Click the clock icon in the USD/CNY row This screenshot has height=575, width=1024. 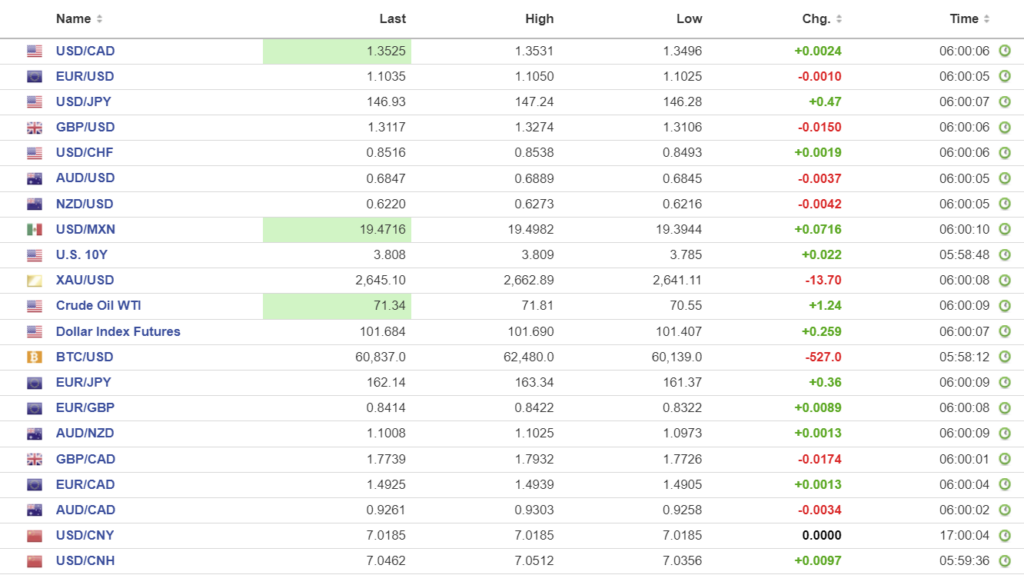pos(1005,536)
